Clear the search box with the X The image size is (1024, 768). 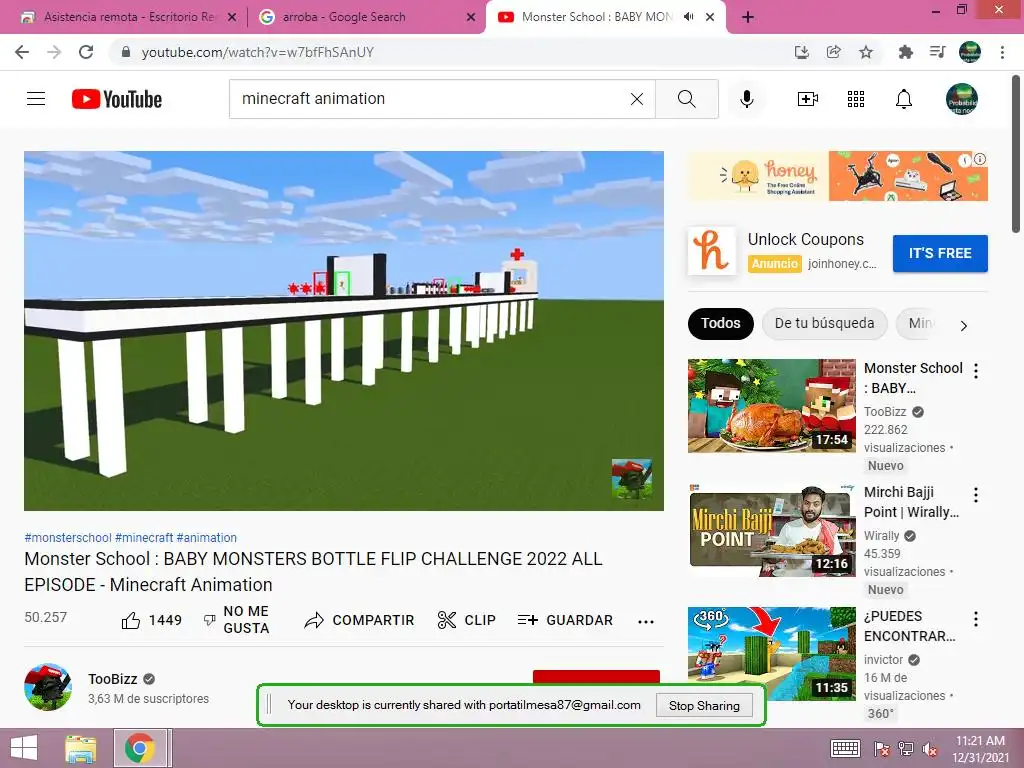click(637, 99)
